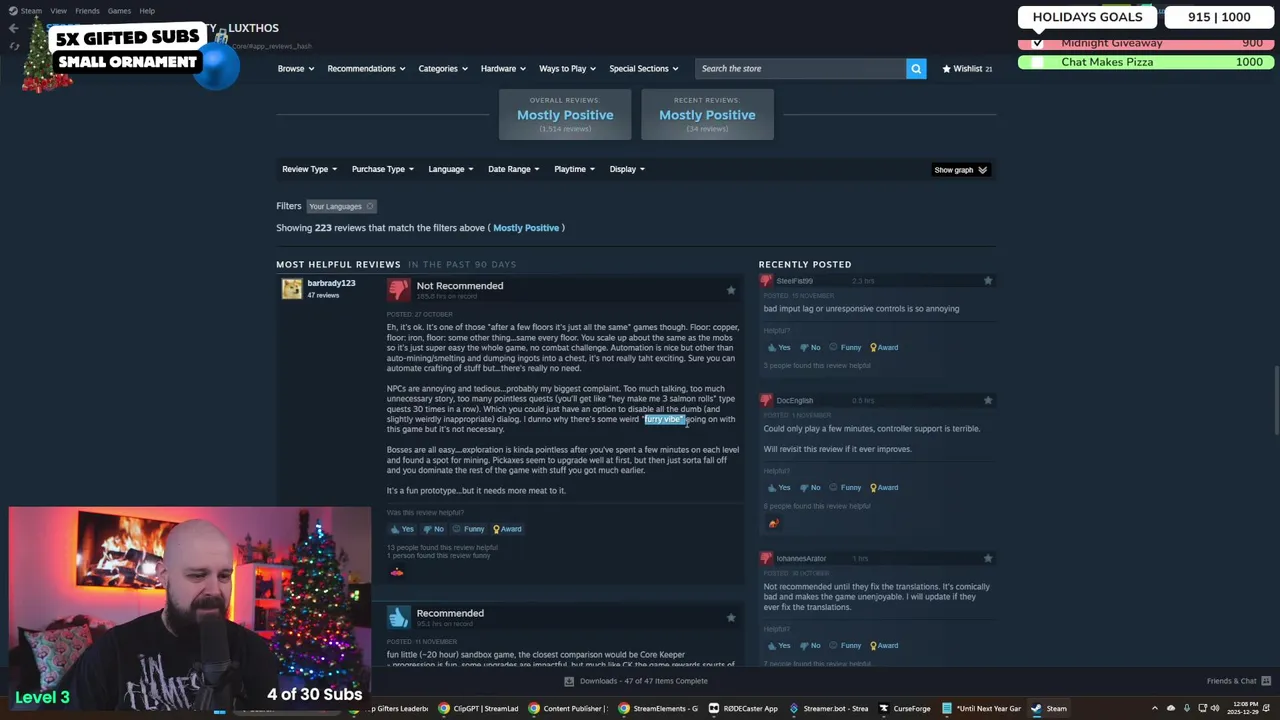The height and width of the screenshot is (720, 1280).
Task: Open the Language filter dropdown
Action: point(451,169)
